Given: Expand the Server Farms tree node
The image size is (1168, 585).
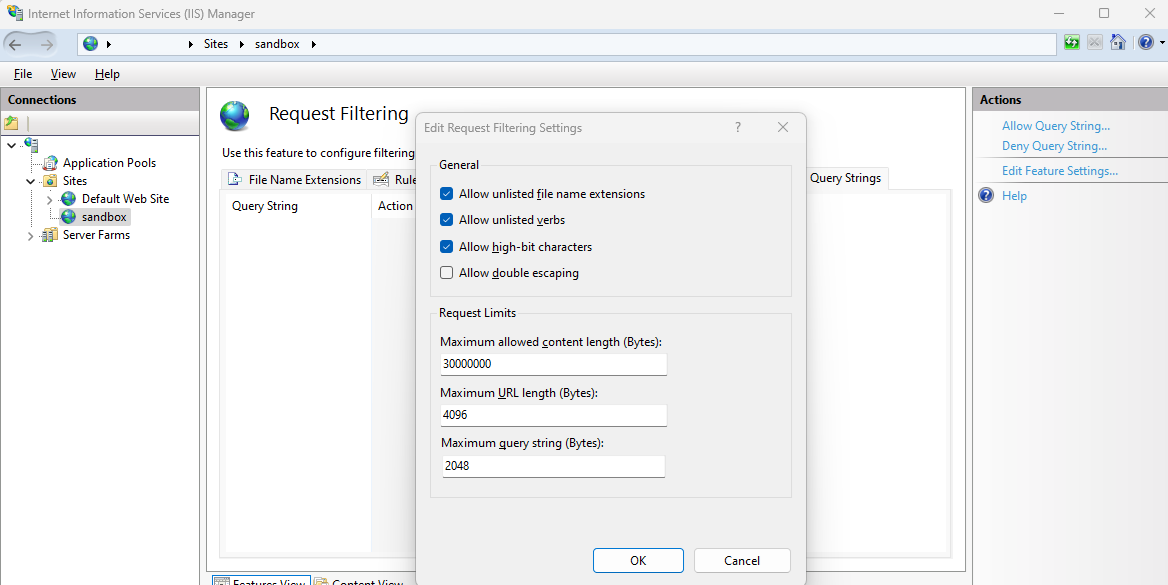Looking at the screenshot, I should pyautogui.click(x=31, y=236).
